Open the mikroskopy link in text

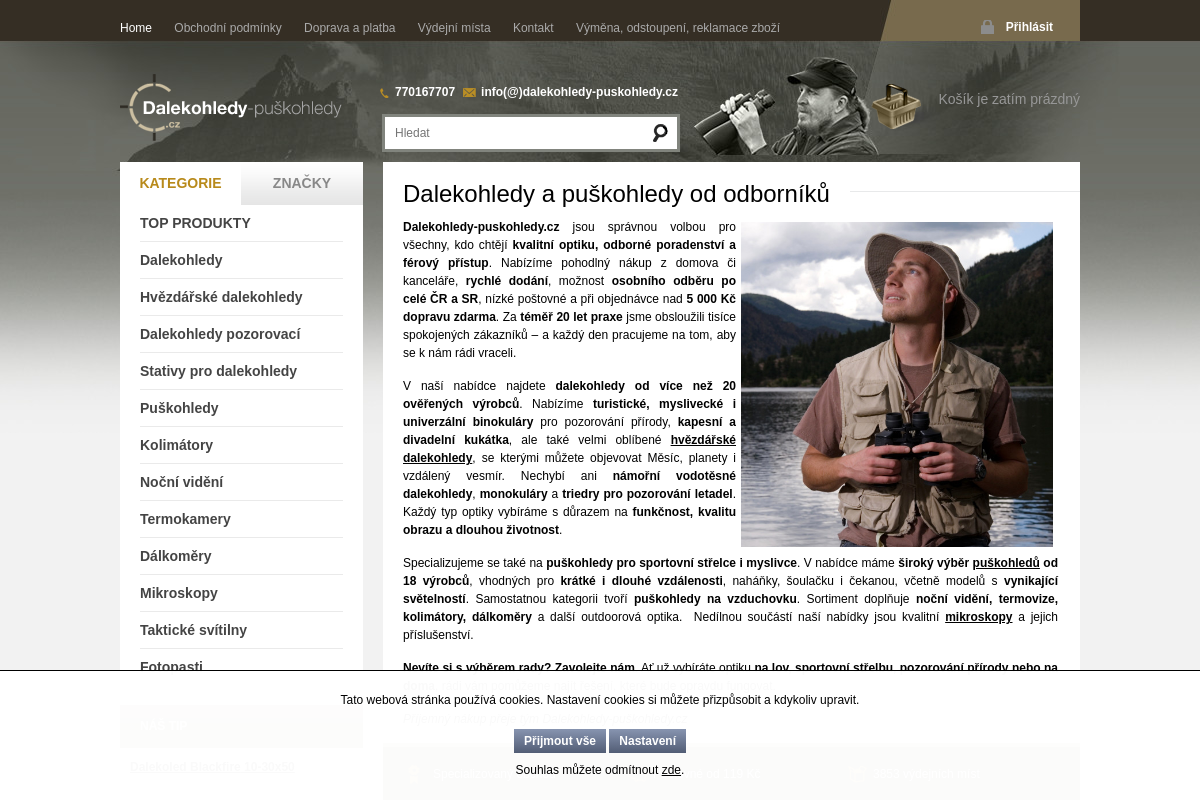[978, 617]
